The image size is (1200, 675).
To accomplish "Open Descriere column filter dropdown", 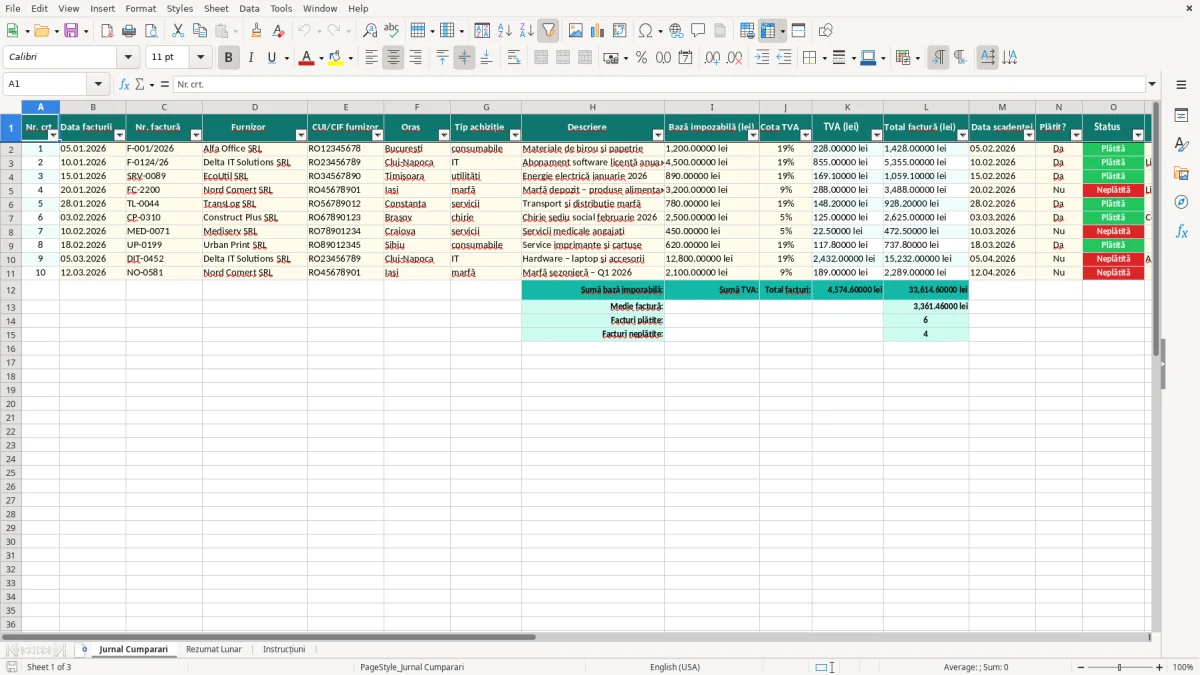I will click(658, 134).
